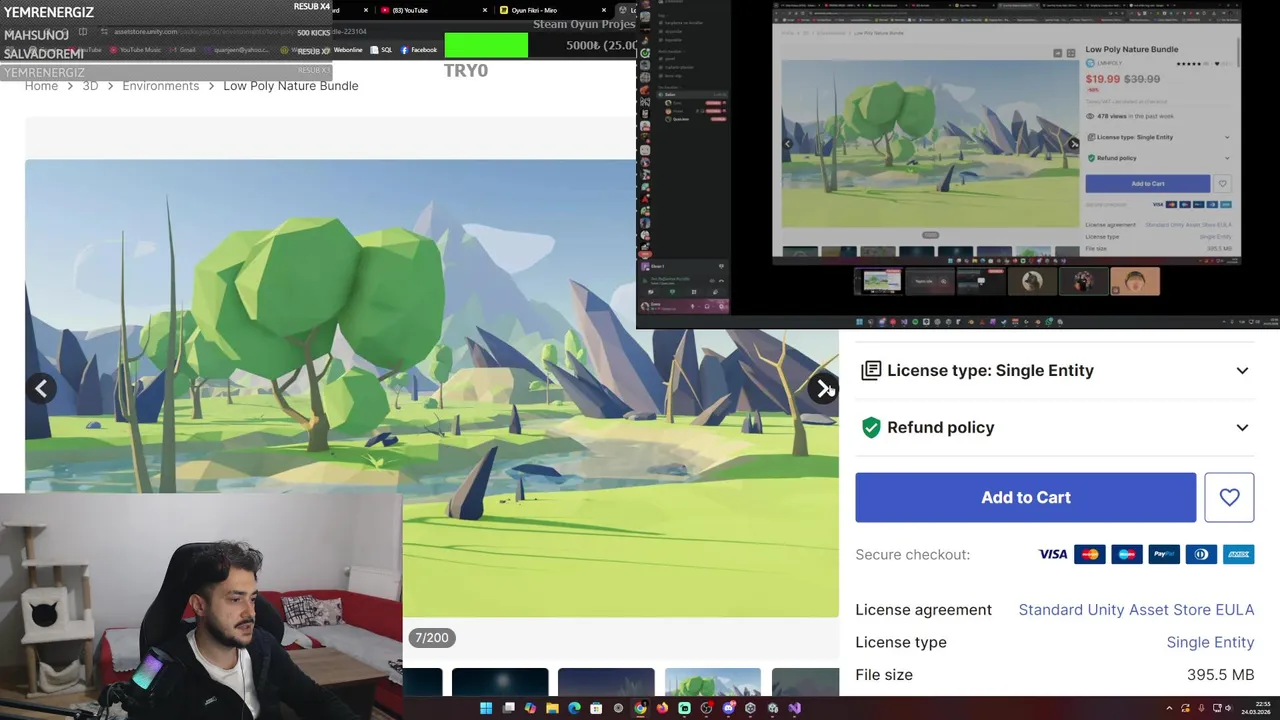Click the Environments breadcrumb link
This screenshot has height=720, width=1280.
[x=160, y=86]
